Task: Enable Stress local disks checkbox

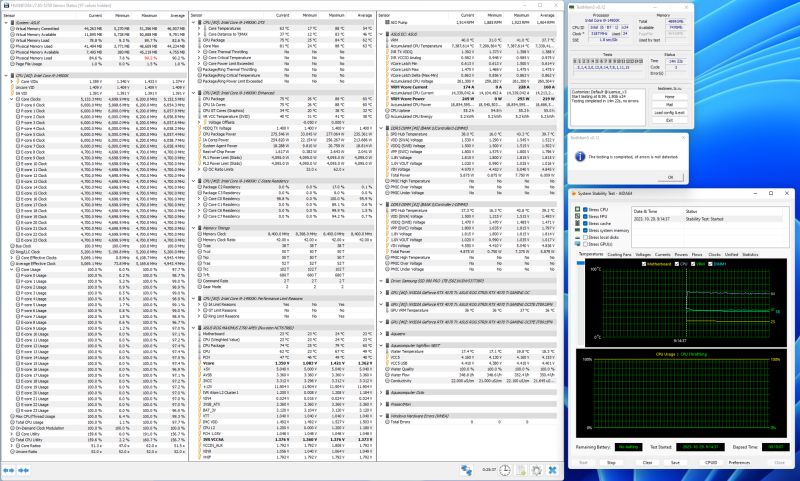Action: [x=585, y=237]
